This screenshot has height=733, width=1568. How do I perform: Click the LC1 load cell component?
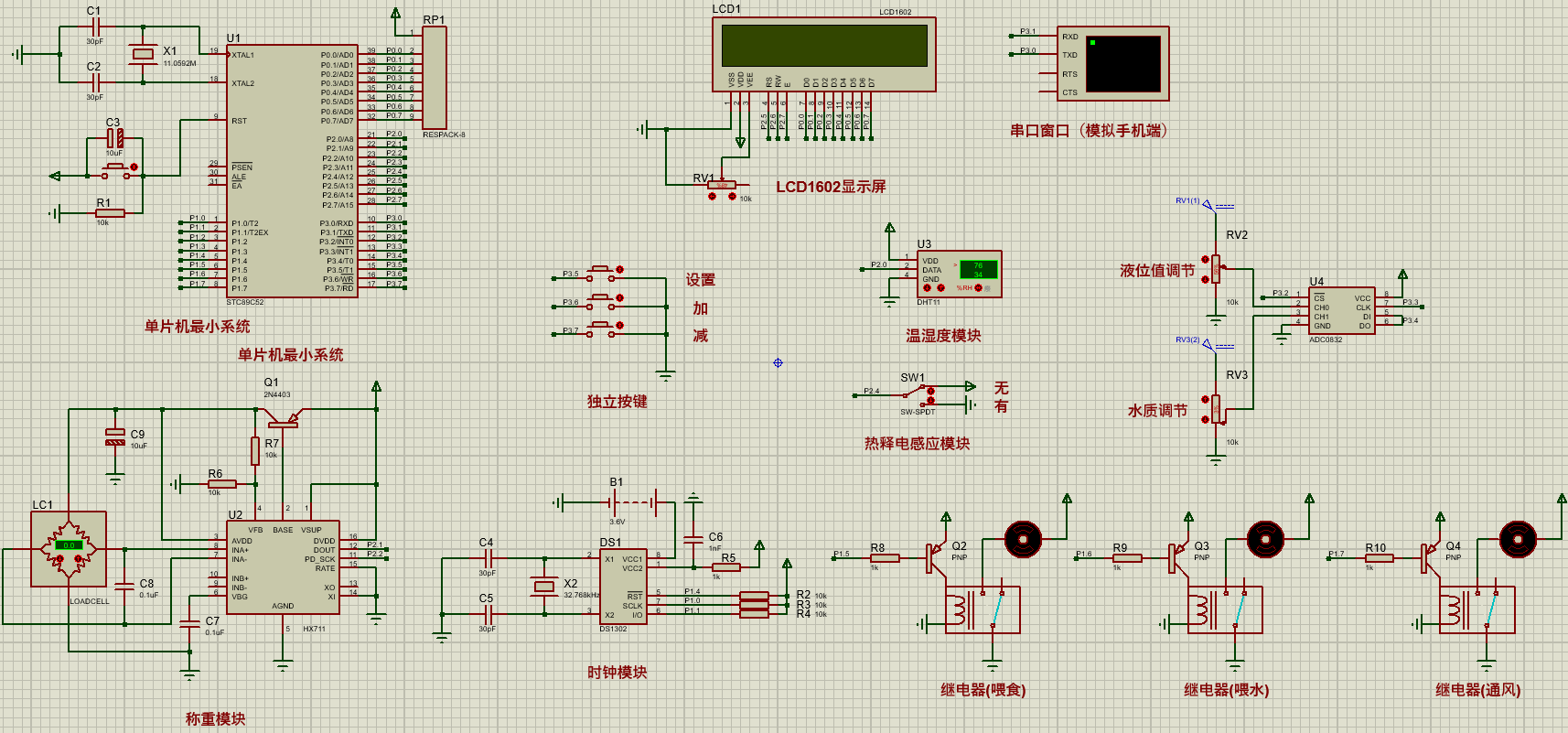point(69,548)
